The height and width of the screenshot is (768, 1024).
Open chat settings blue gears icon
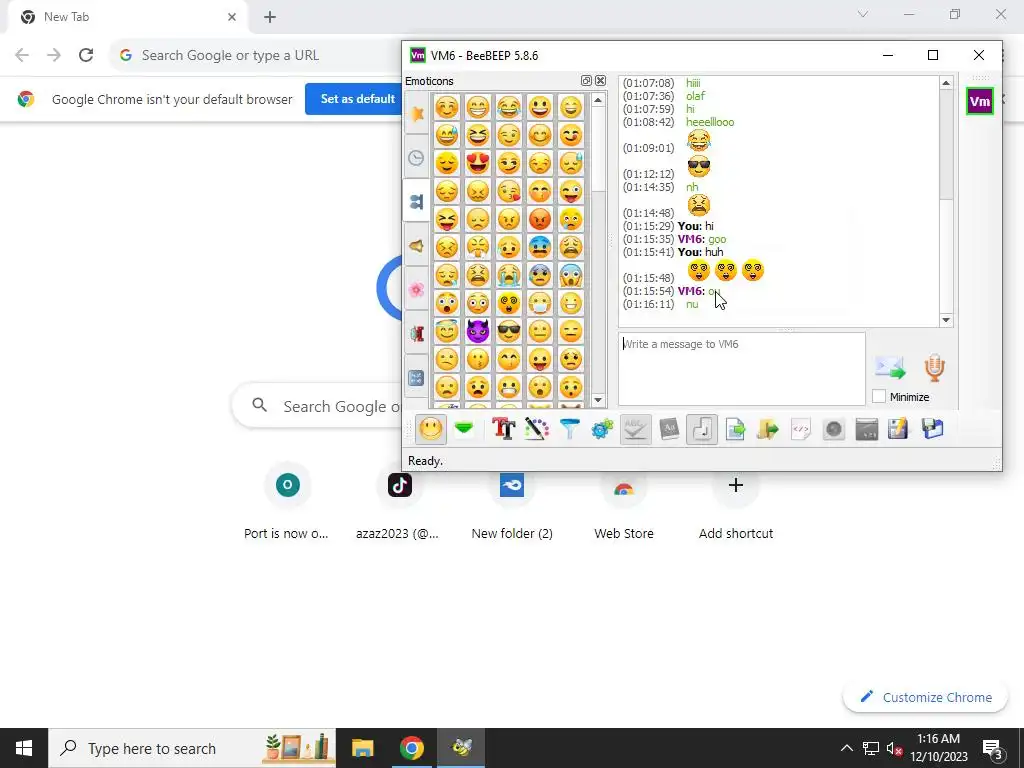[x=602, y=429]
